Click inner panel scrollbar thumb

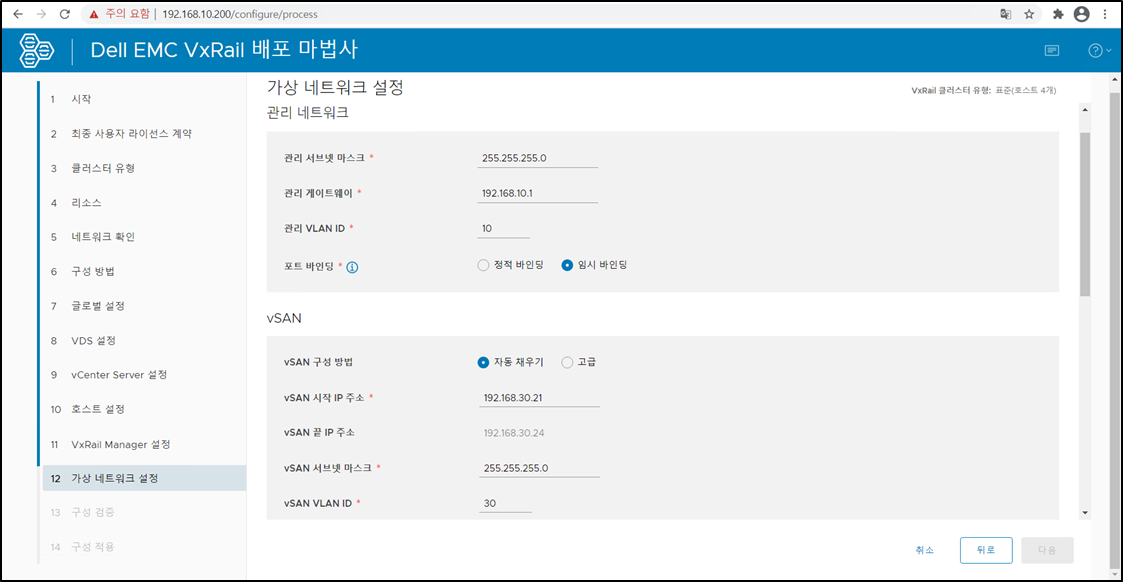(1085, 213)
